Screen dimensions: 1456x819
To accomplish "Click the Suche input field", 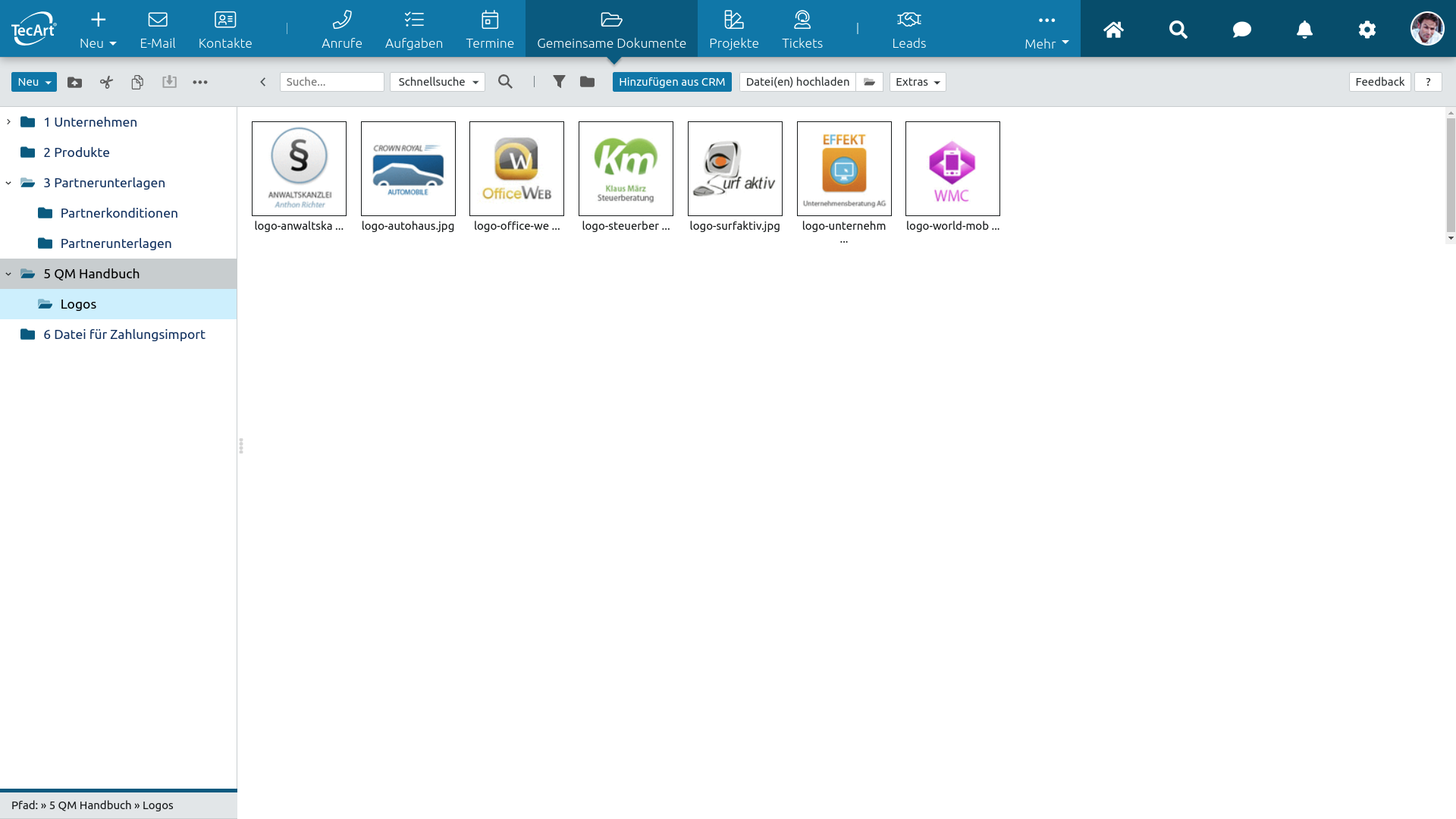I will click(331, 82).
